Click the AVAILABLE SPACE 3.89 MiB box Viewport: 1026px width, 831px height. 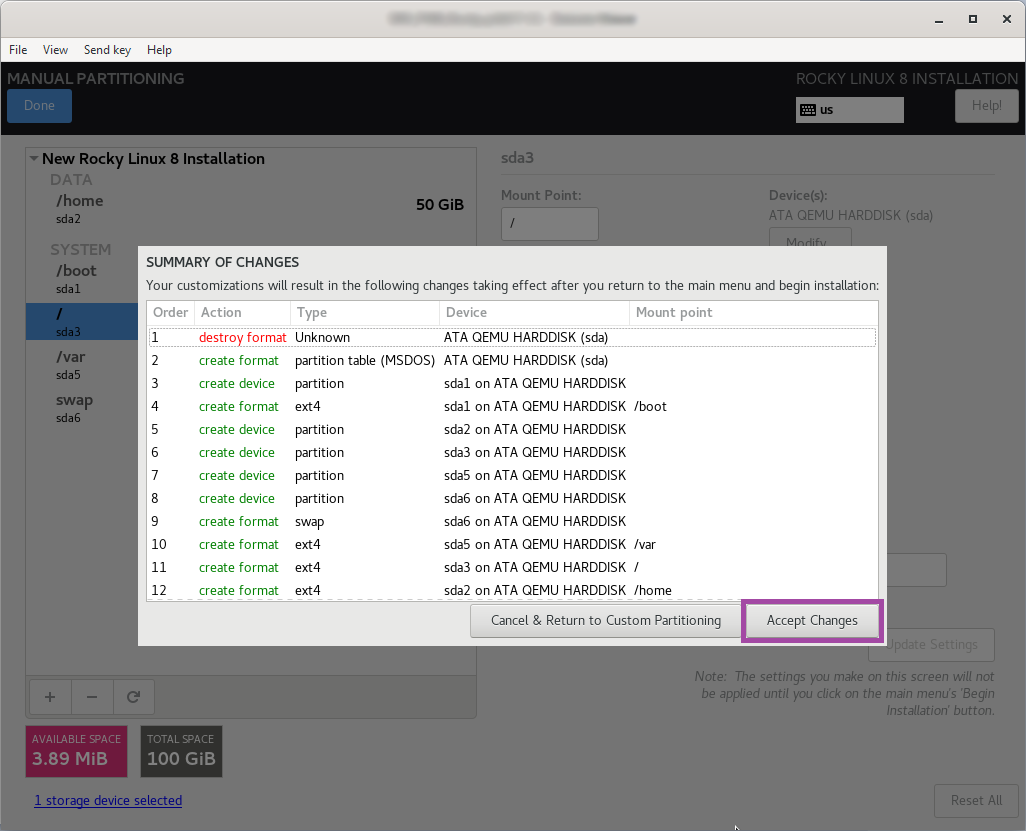point(77,751)
